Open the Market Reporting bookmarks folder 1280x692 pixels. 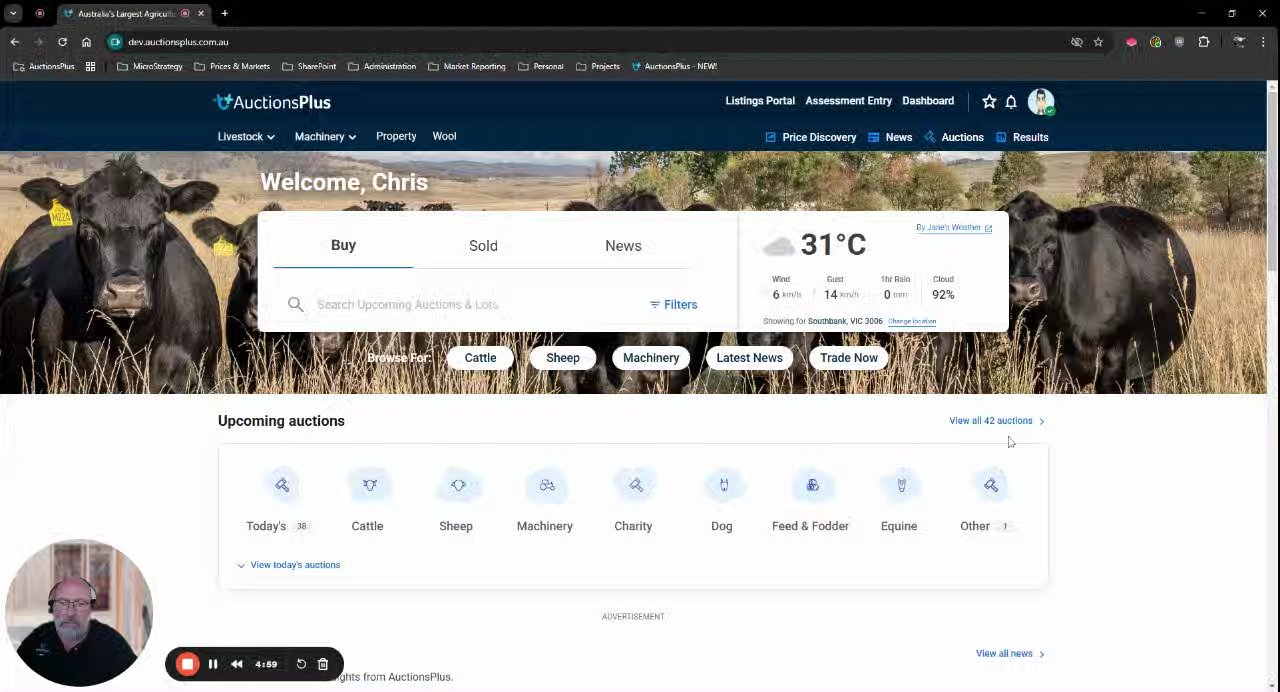point(466,66)
